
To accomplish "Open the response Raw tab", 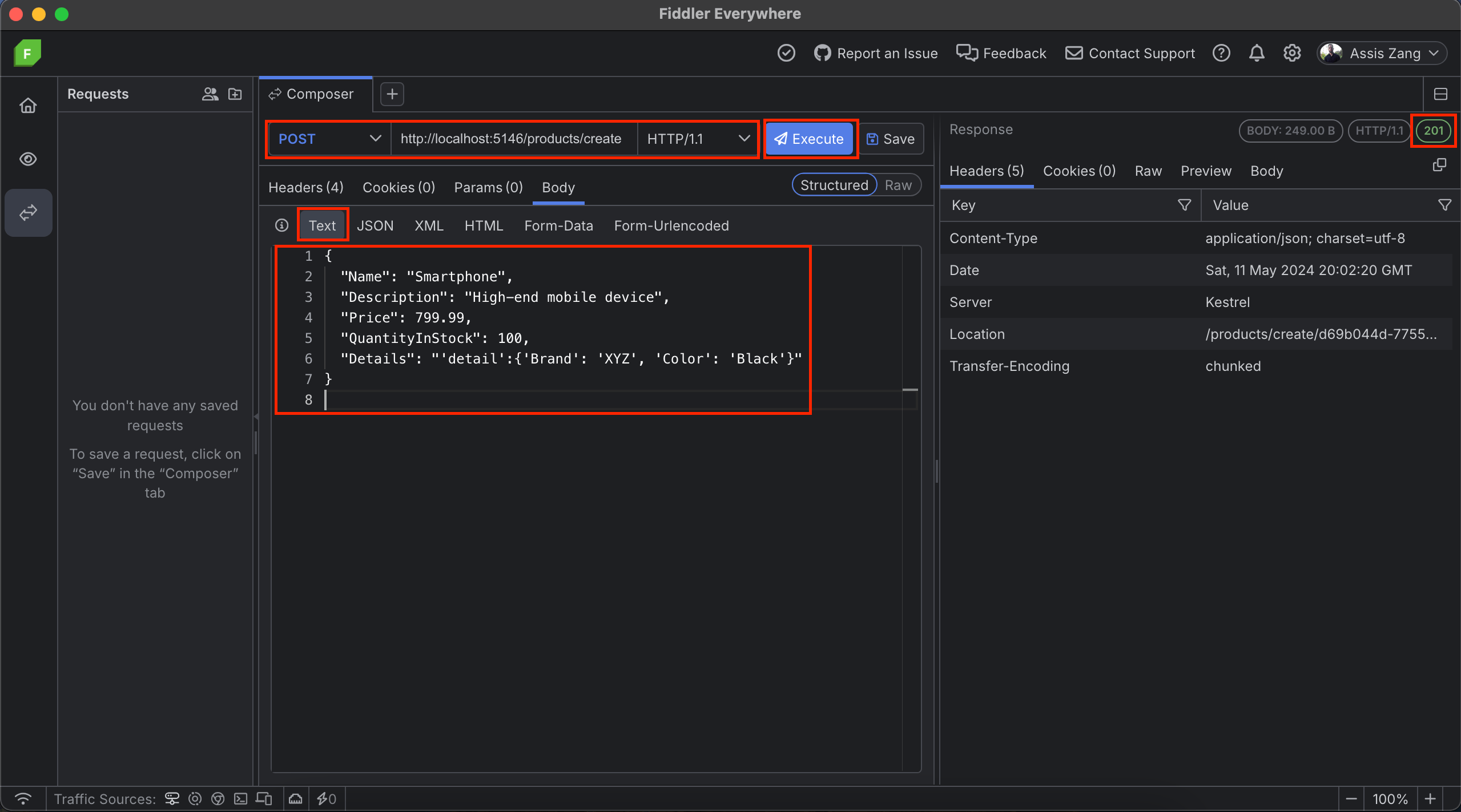I will 1148,171.
